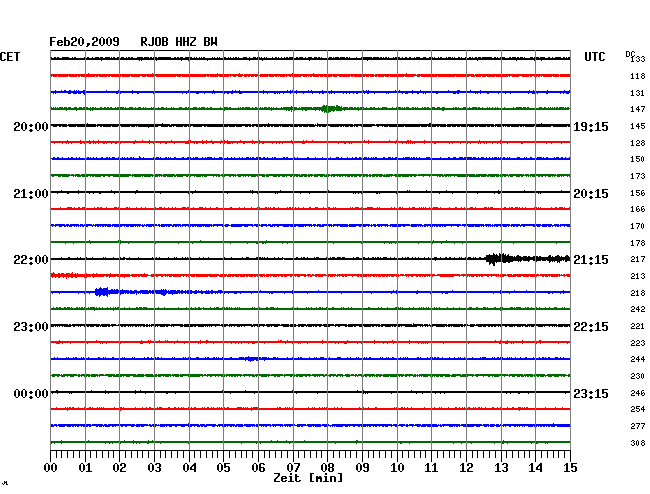Click the 19:15 UTC time label
Screen dimensions: 650x494
pos(591,126)
